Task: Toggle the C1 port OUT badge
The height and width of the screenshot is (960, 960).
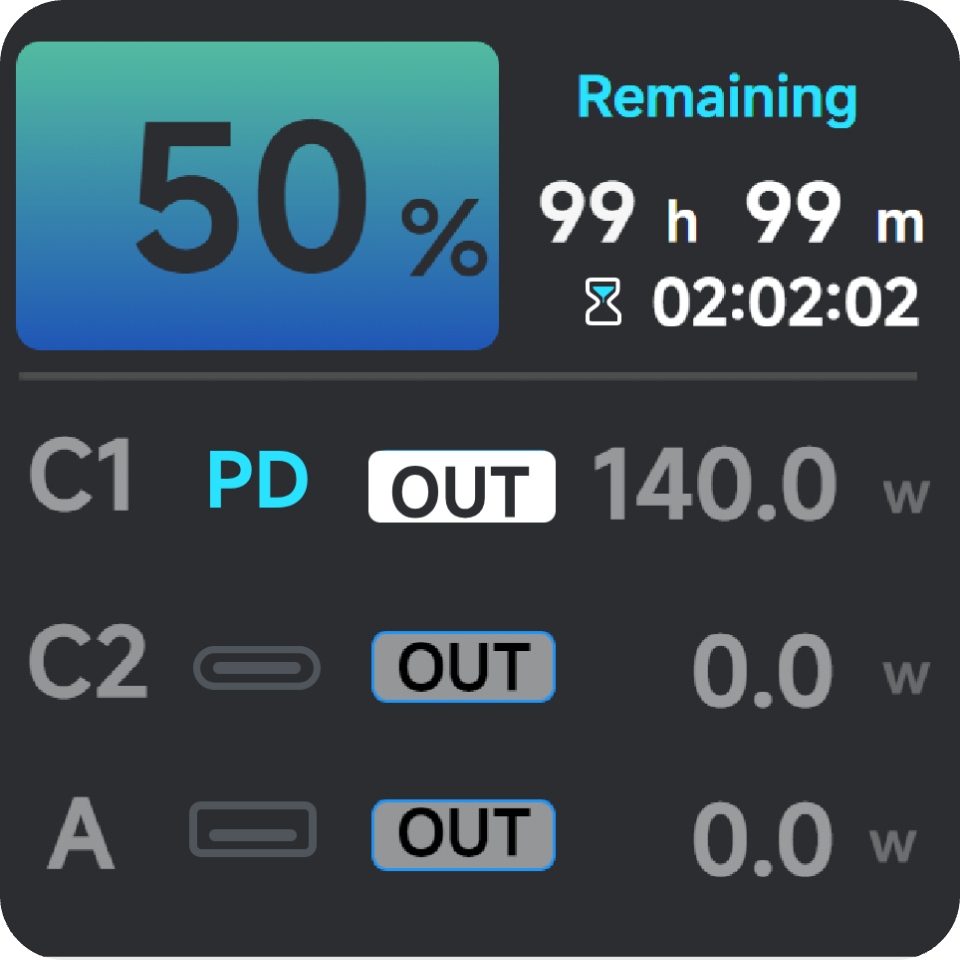Action: 461,486
